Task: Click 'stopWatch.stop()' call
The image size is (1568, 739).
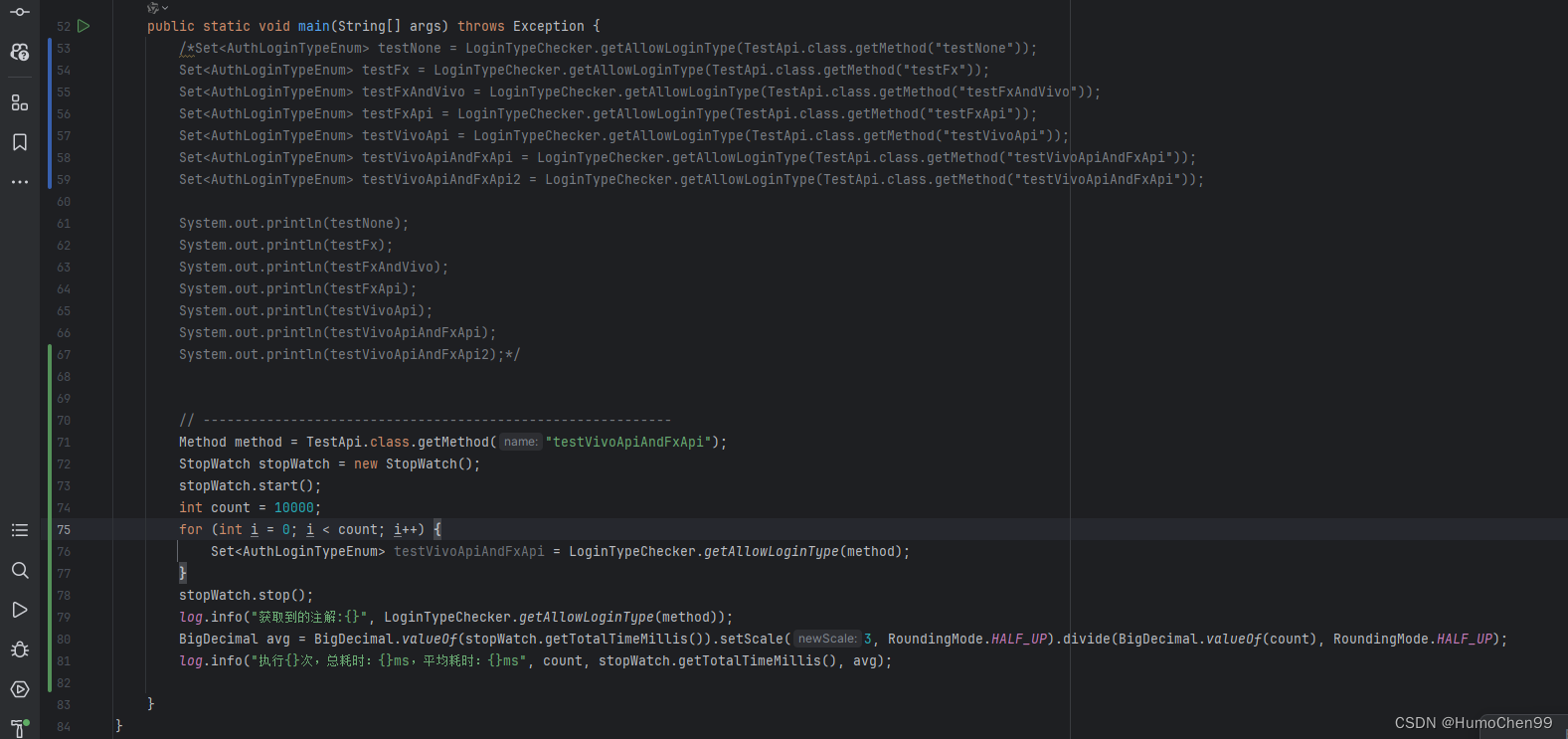Action: [x=243, y=595]
